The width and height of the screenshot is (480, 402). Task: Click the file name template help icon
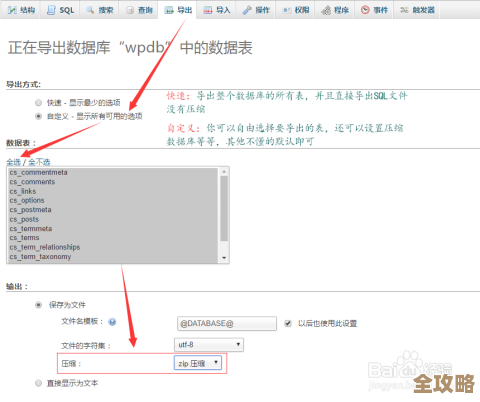point(112,322)
